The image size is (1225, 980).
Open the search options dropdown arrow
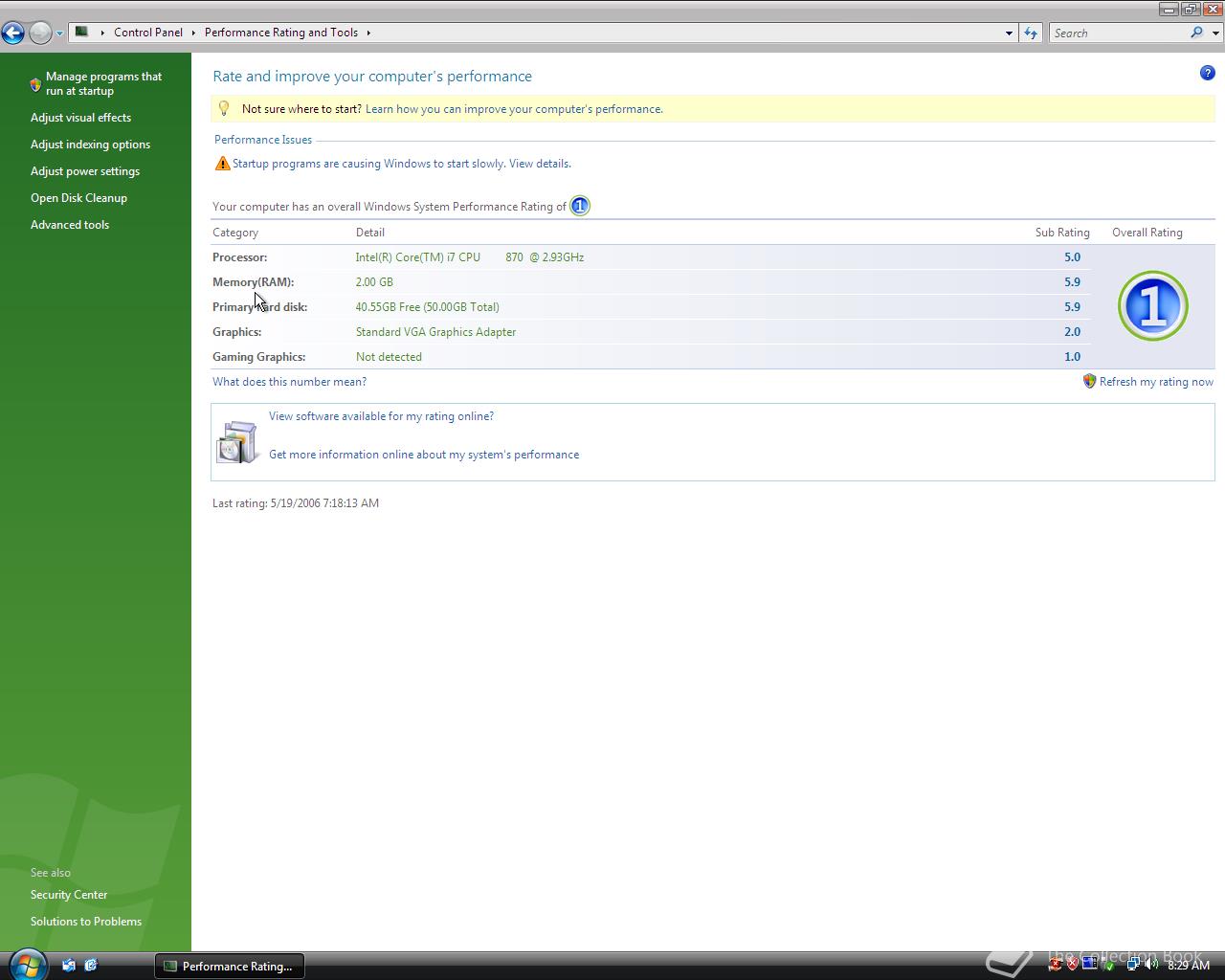click(1215, 33)
